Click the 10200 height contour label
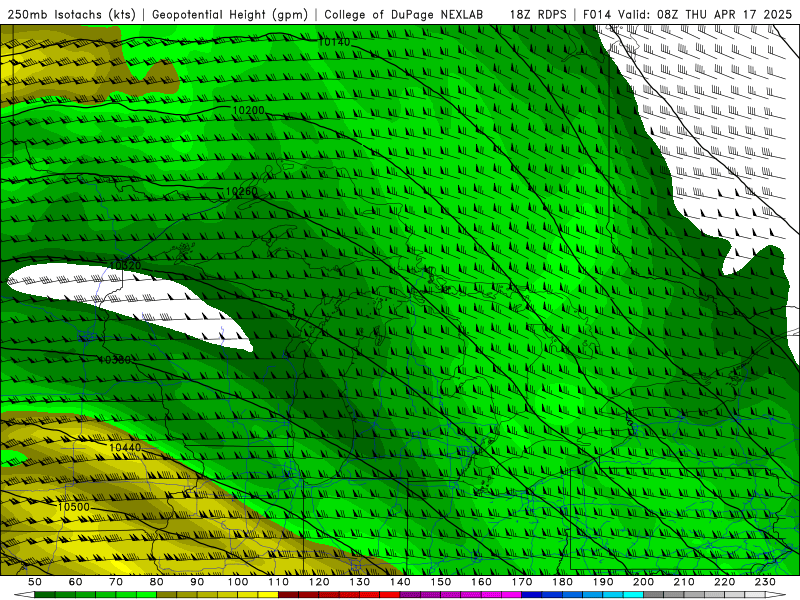The image size is (800, 600). pyautogui.click(x=248, y=110)
